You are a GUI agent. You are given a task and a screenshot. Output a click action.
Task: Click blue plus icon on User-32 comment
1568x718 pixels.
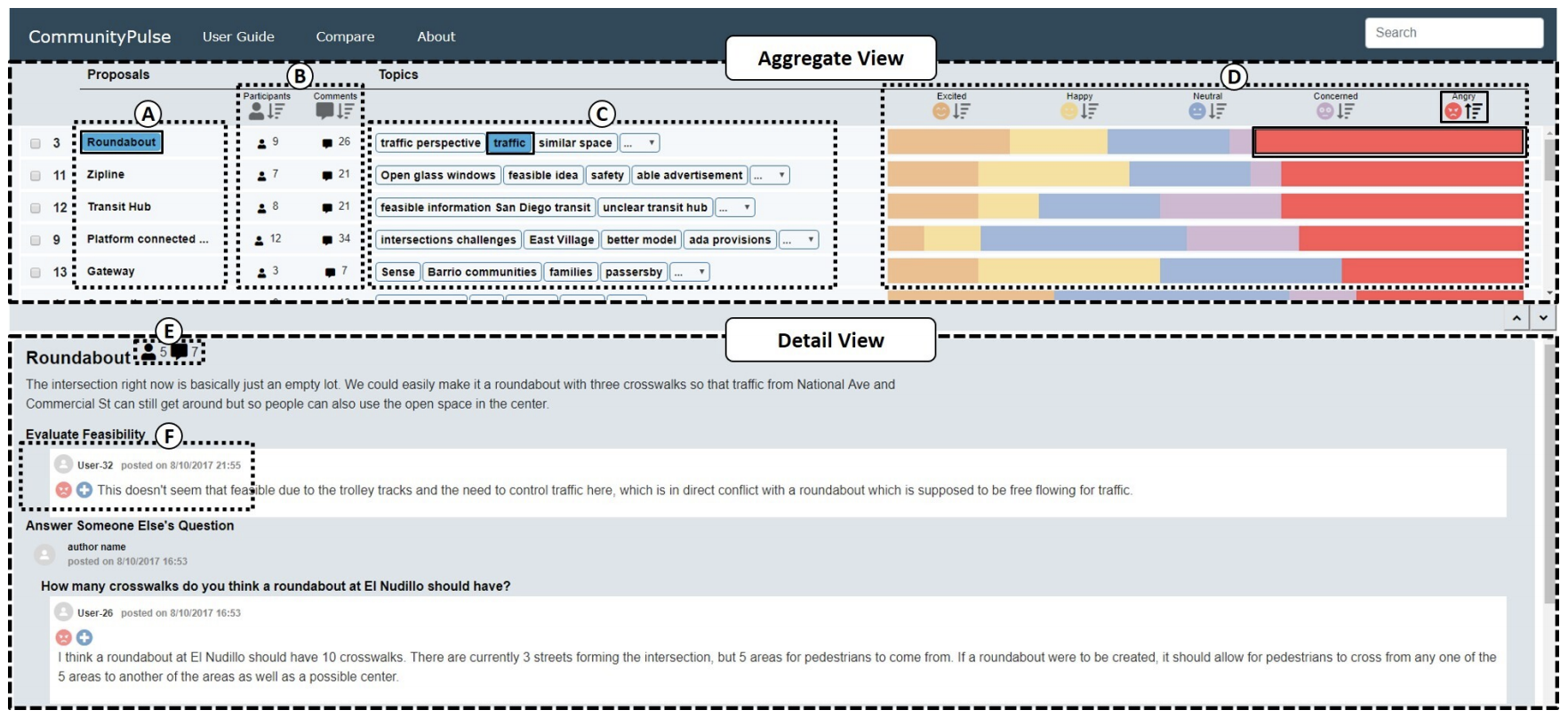coord(84,490)
